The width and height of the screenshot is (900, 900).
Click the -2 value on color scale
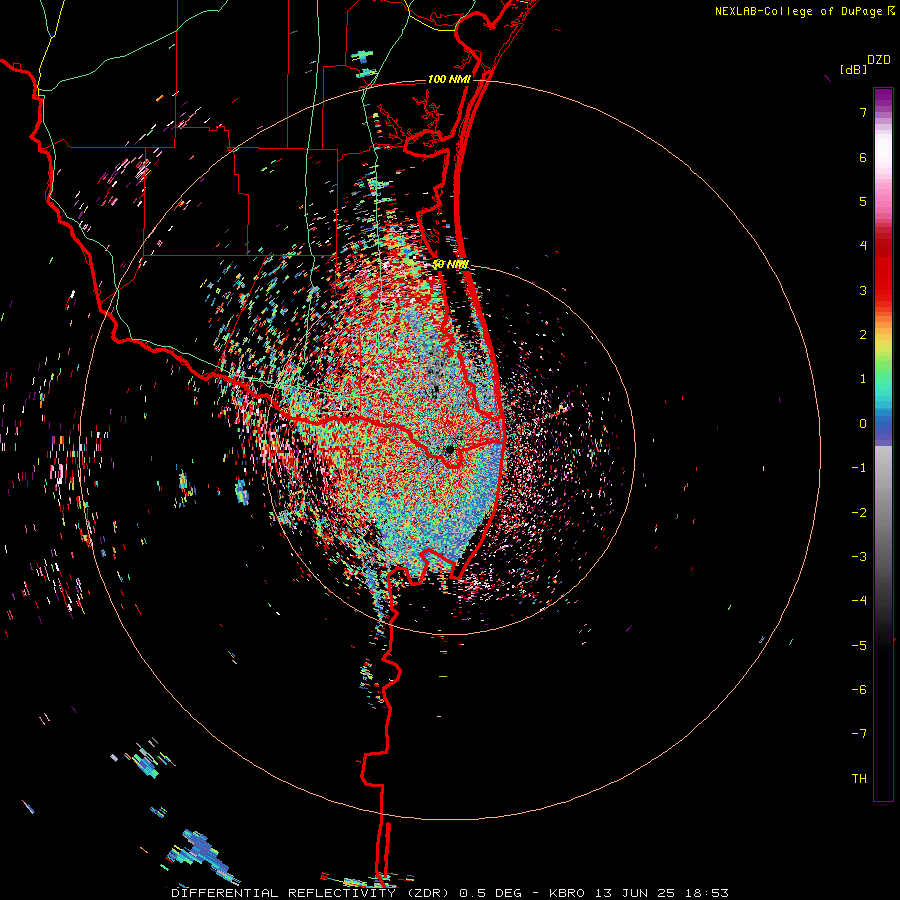859,513
